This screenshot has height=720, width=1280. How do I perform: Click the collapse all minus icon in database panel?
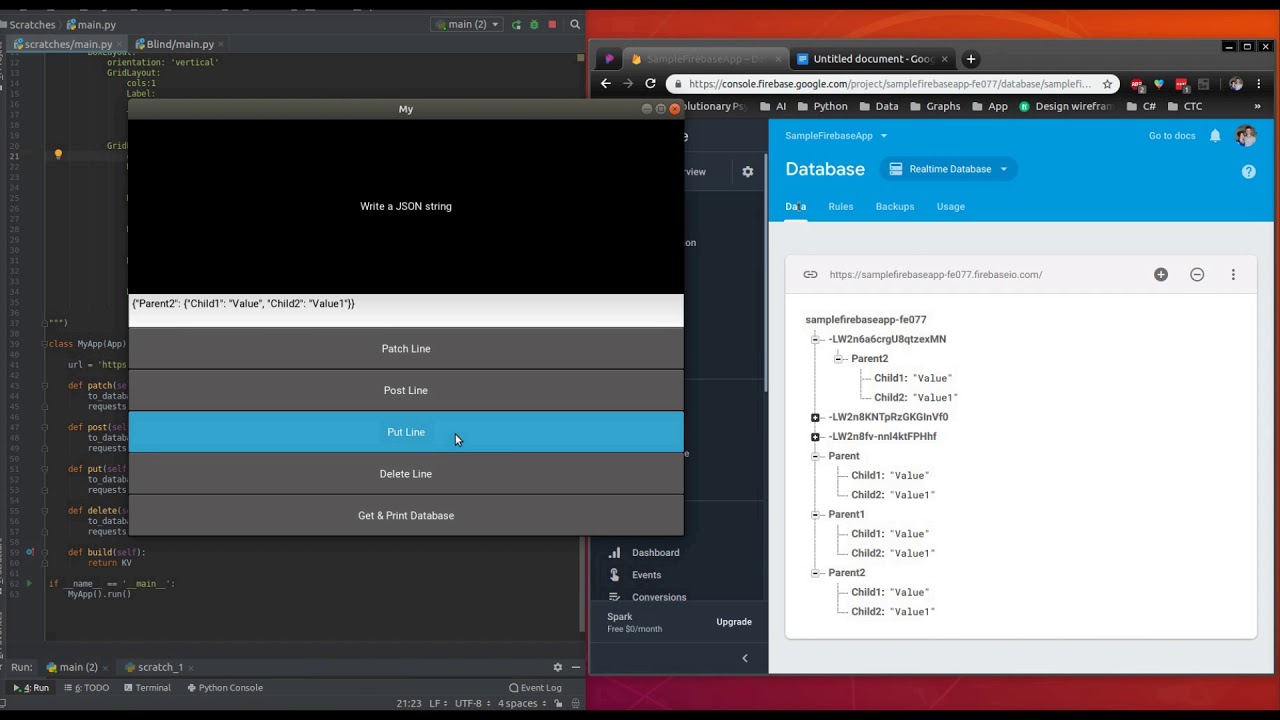[1197, 274]
